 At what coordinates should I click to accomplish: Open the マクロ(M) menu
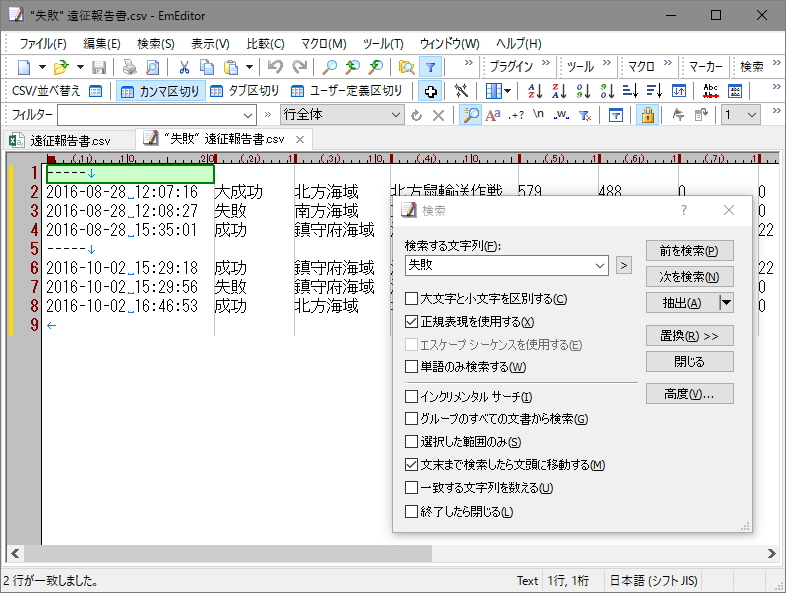(324, 44)
